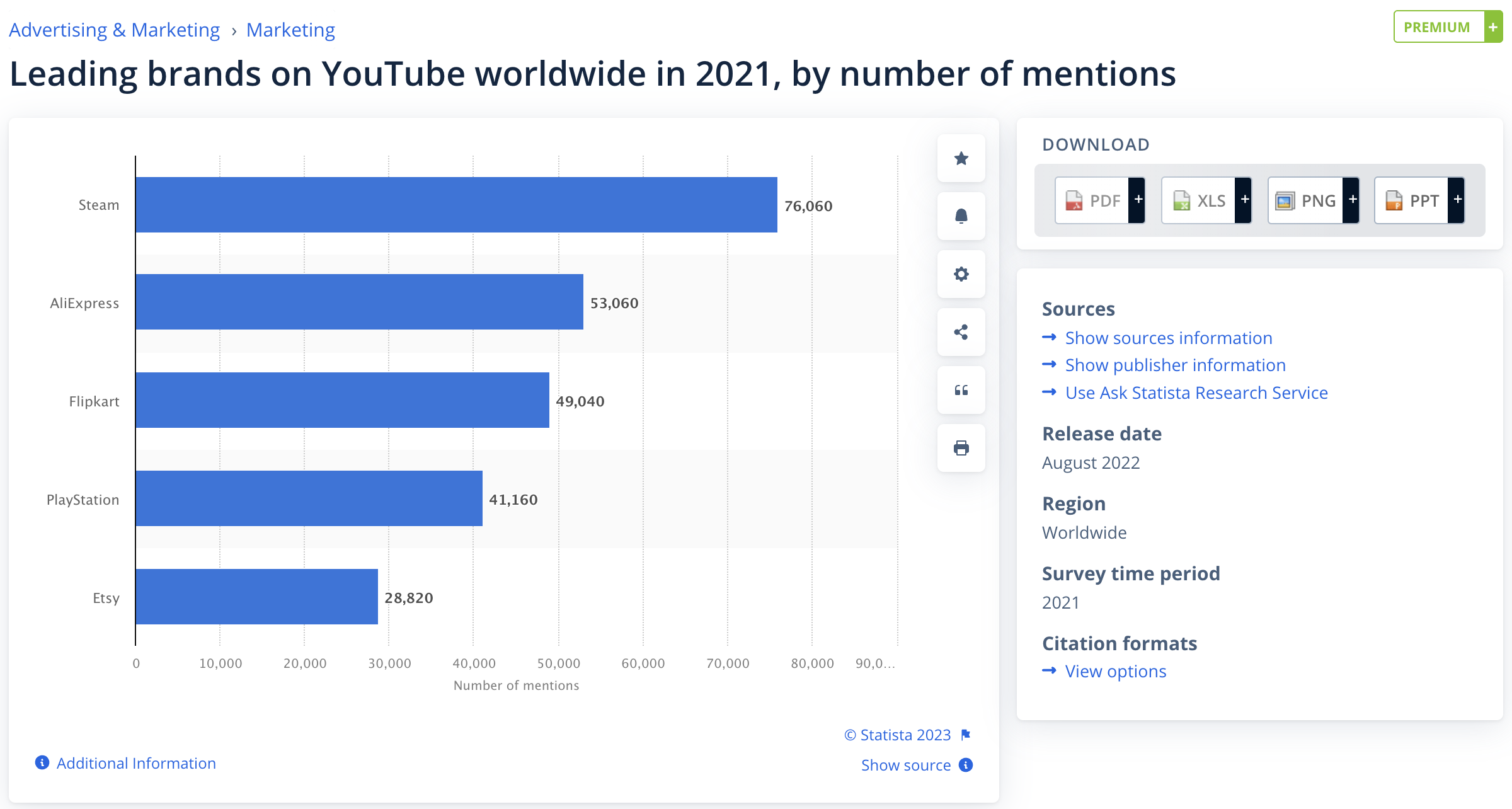Image resolution: width=1512 pixels, height=809 pixels.
Task: Click the star favorite icon
Action: 961,158
